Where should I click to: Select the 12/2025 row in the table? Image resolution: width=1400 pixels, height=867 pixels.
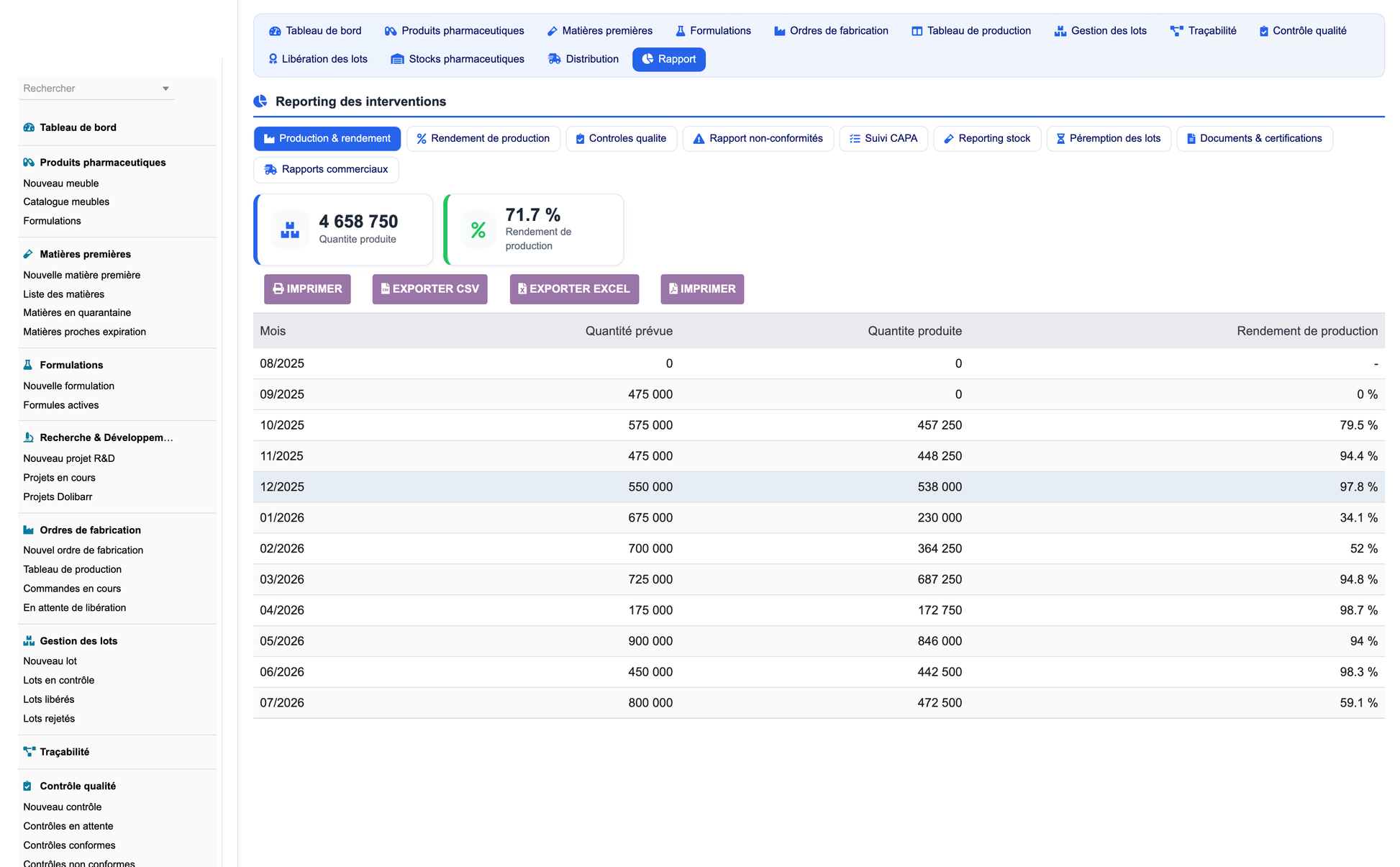click(819, 486)
